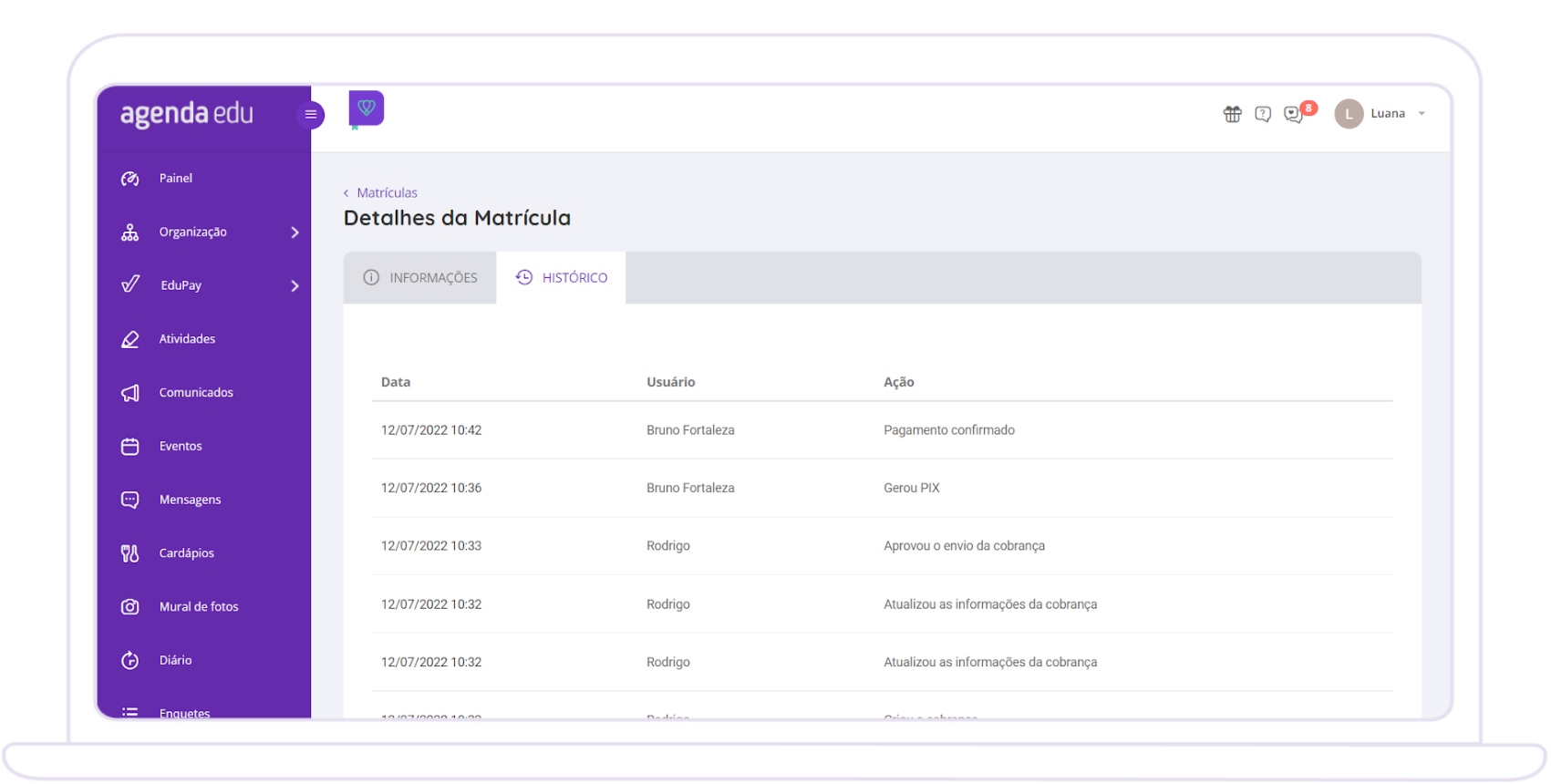
Task: Click the Eventos calendar icon
Action: click(x=130, y=447)
